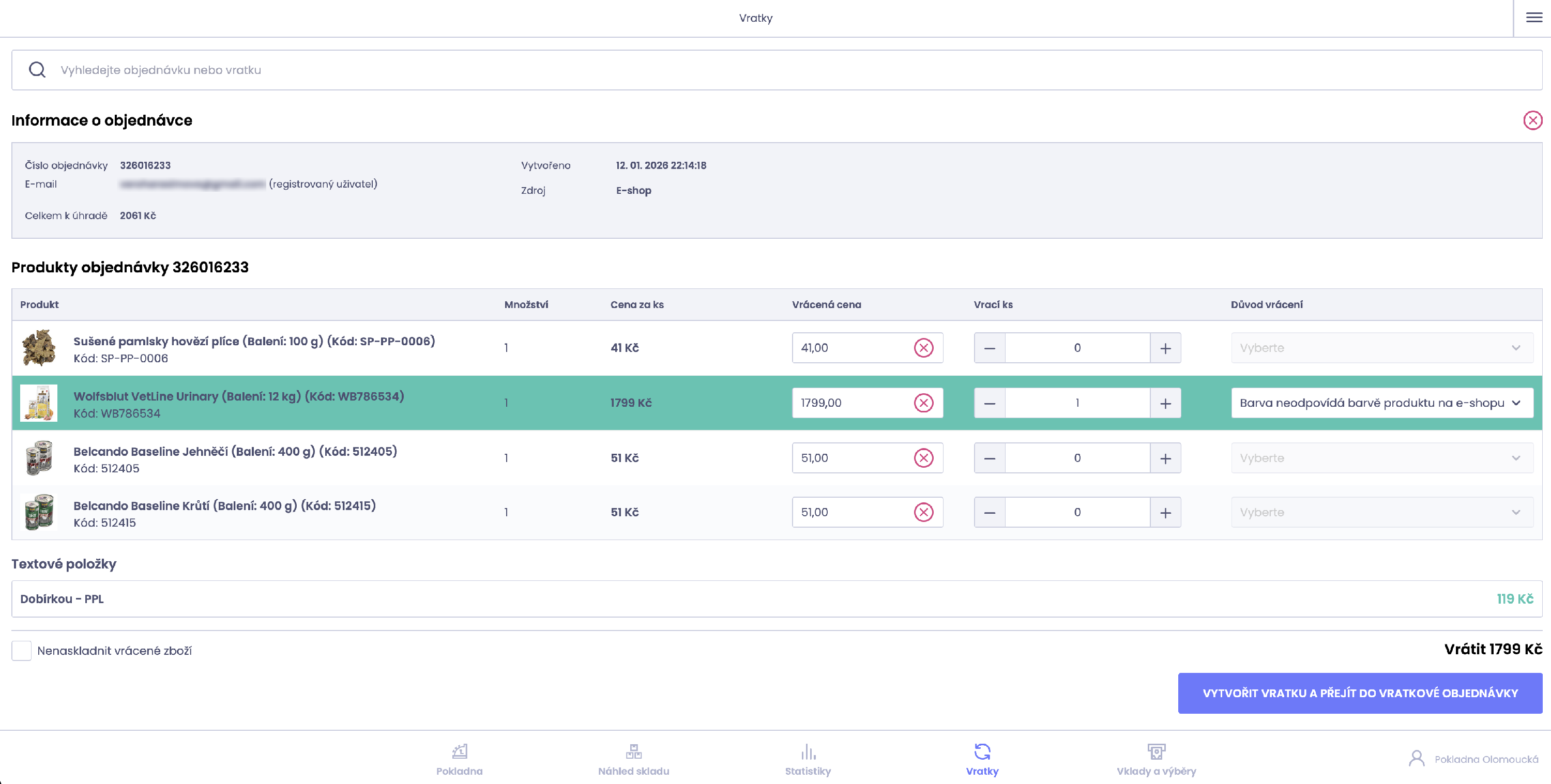This screenshot has width=1551, height=784.
Task: Open the Pokladna section
Action: point(460,759)
